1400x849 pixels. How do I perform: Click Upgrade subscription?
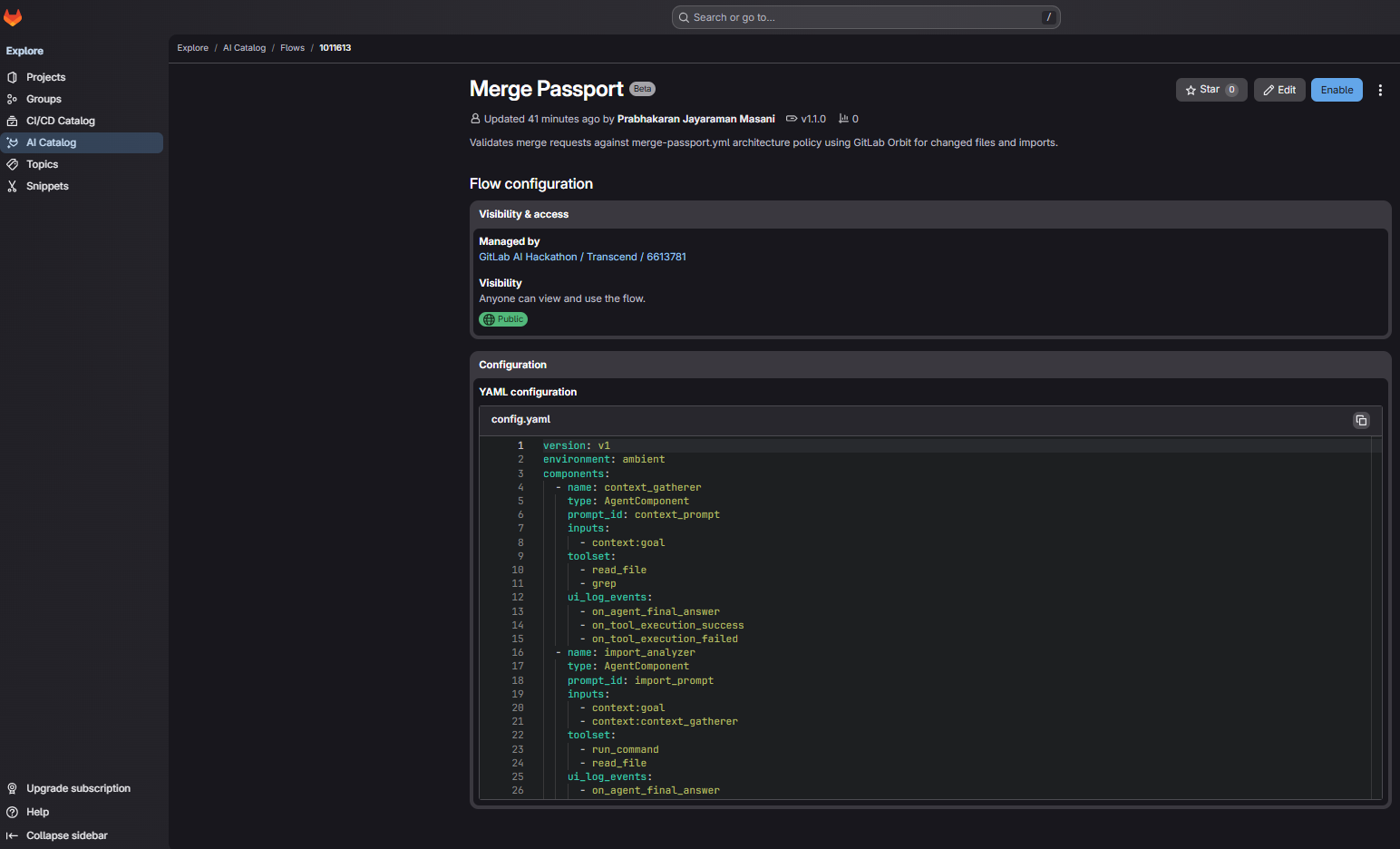pyautogui.click(x=78, y=788)
